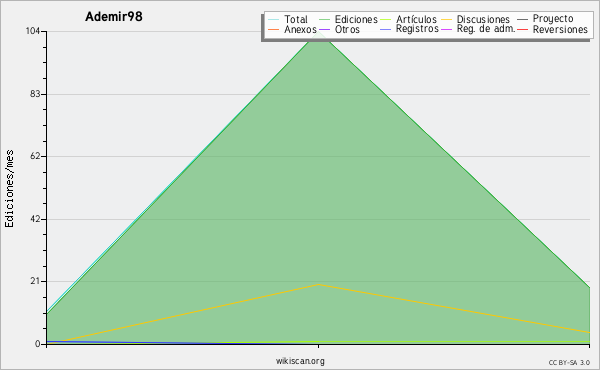Click the 21 y-axis value

coord(35,281)
